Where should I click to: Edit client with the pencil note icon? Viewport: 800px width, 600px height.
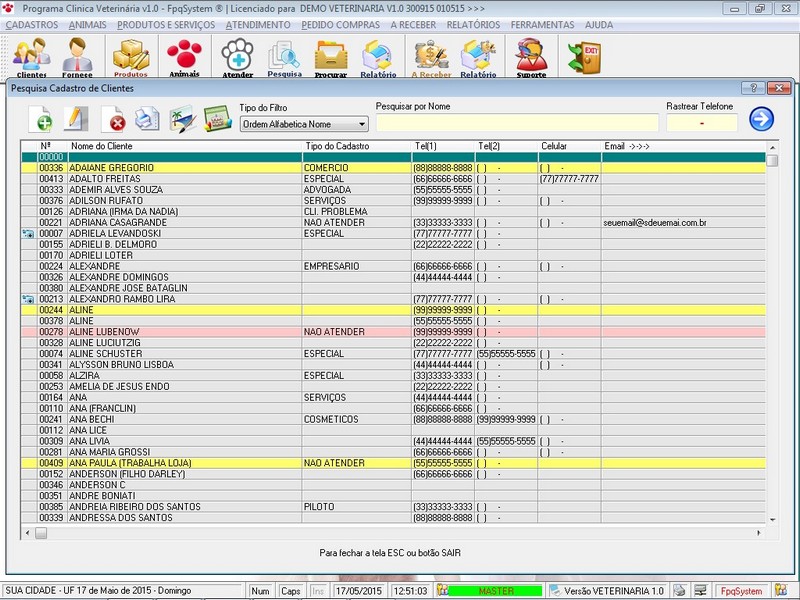pyautogui.click(x=76, y=119)
